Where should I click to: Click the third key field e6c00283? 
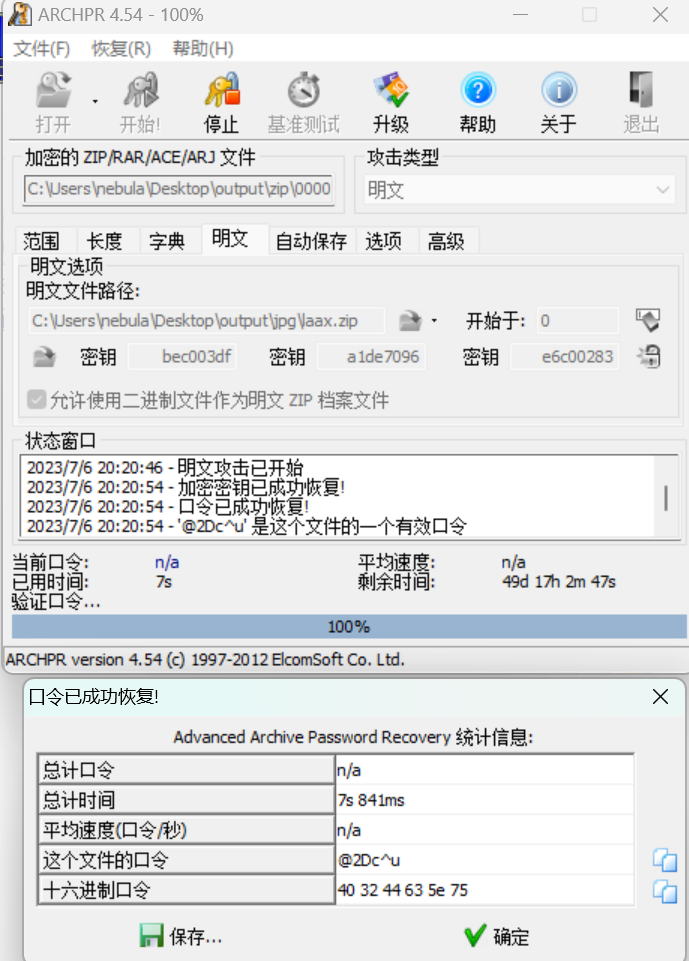[x=565, y=357]
